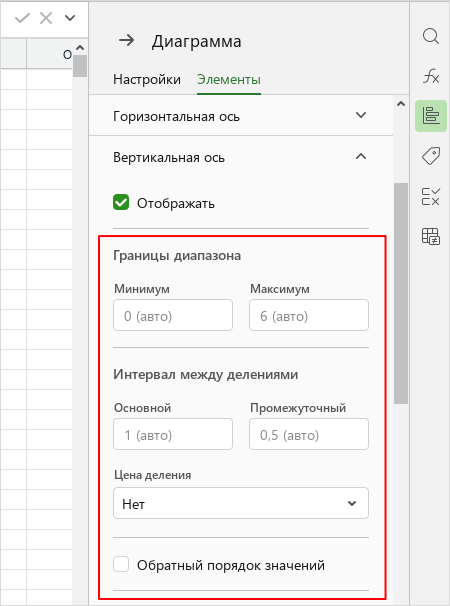Expand the Горизонтальная ось section
The height and width of the screenshot is (606, 450).
coord(240,115)
